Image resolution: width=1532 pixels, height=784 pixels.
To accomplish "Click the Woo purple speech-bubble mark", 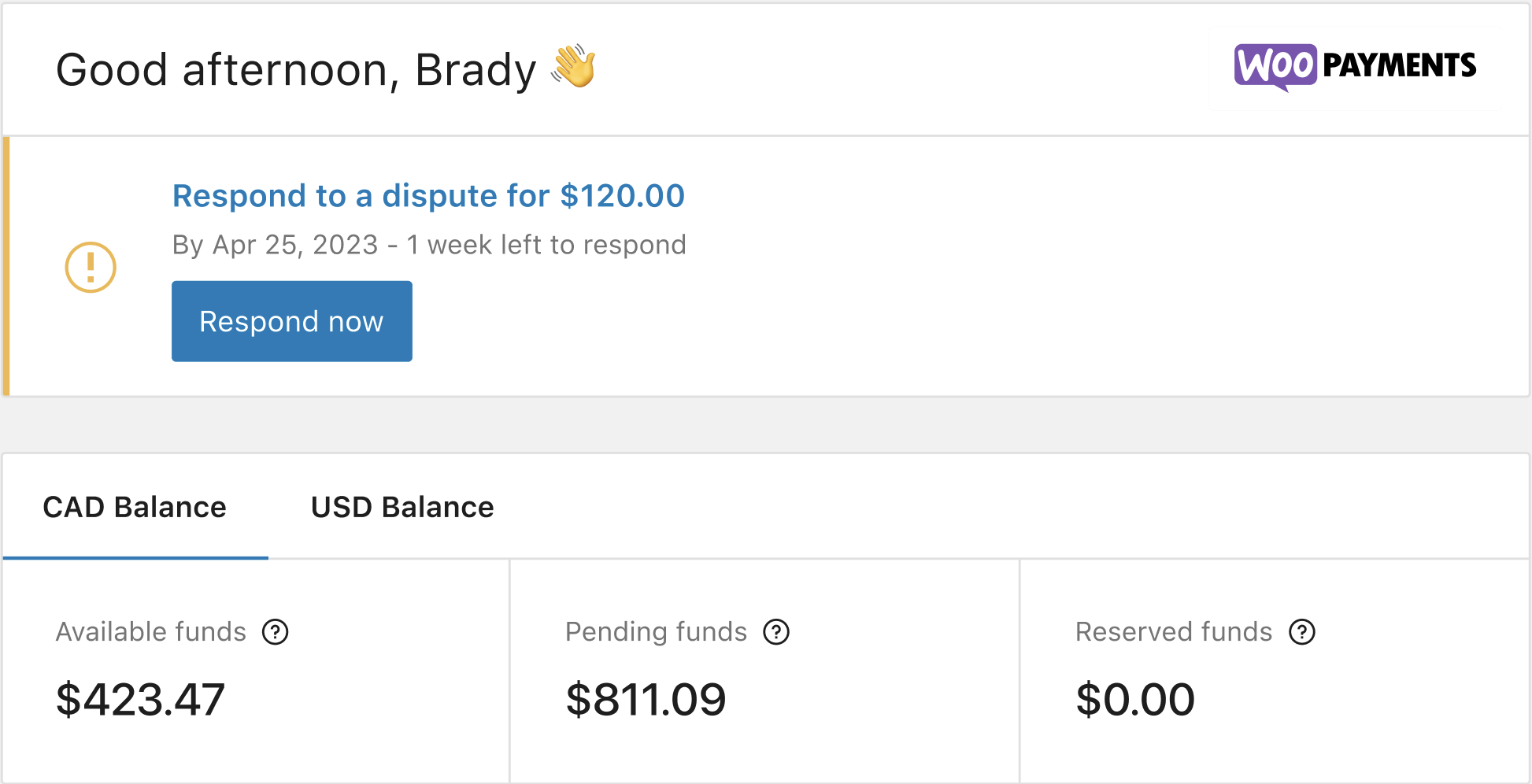I will (x=1275, y=65).
